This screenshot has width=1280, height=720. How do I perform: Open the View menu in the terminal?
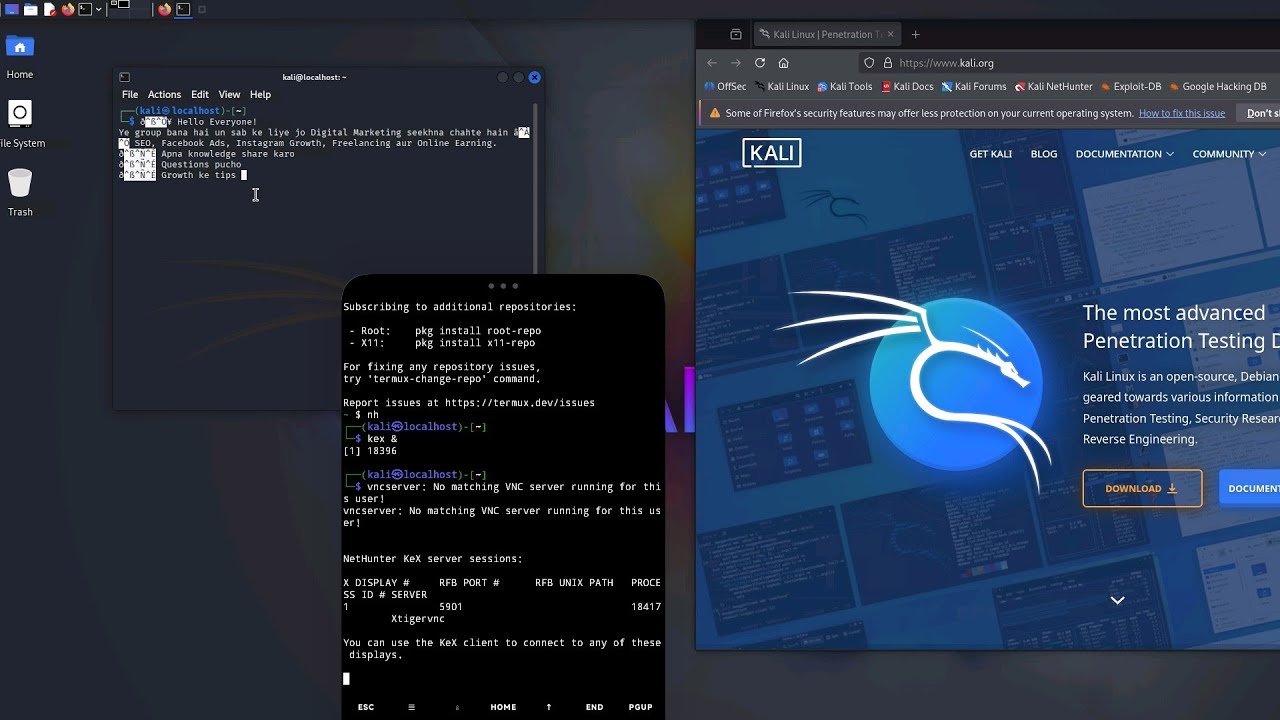pos(229,94)
